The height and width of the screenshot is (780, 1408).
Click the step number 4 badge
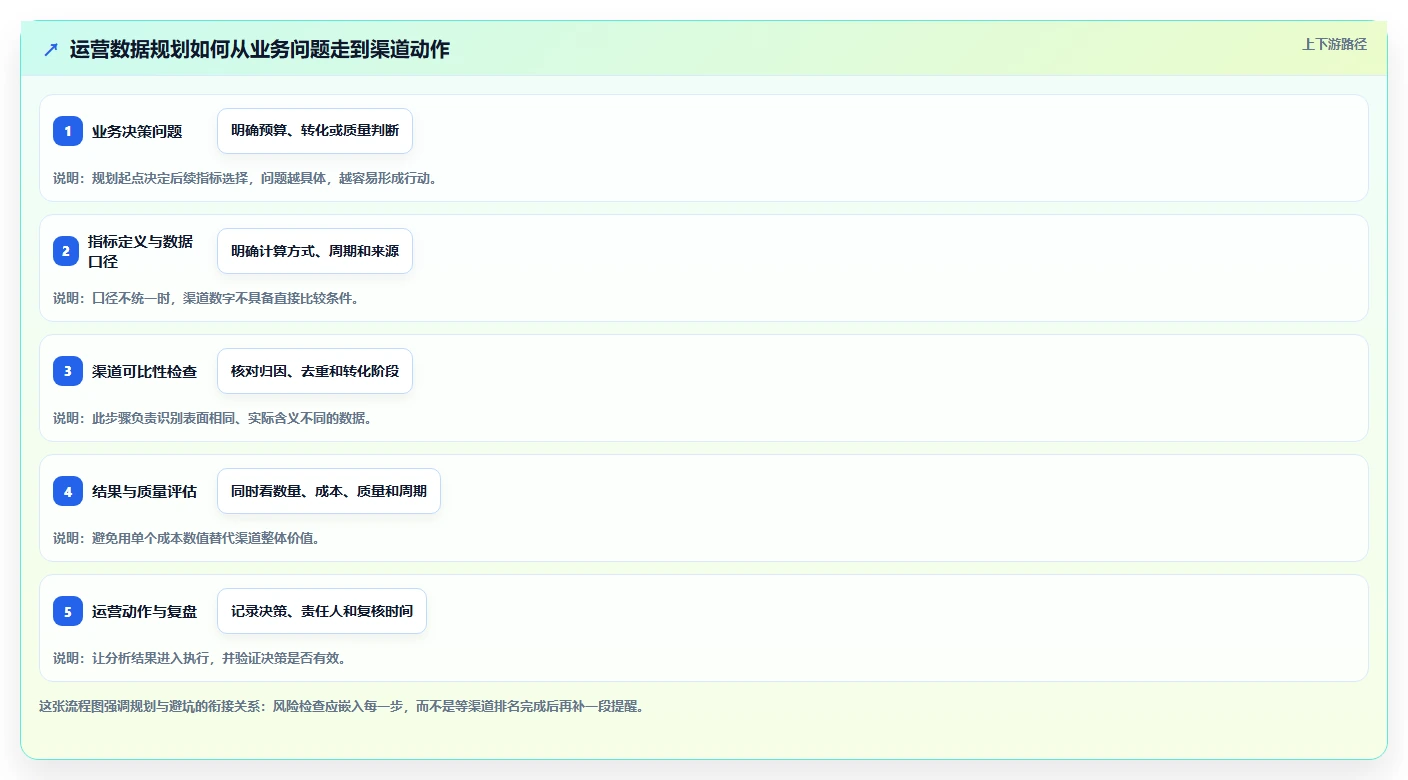click(68, 491)
